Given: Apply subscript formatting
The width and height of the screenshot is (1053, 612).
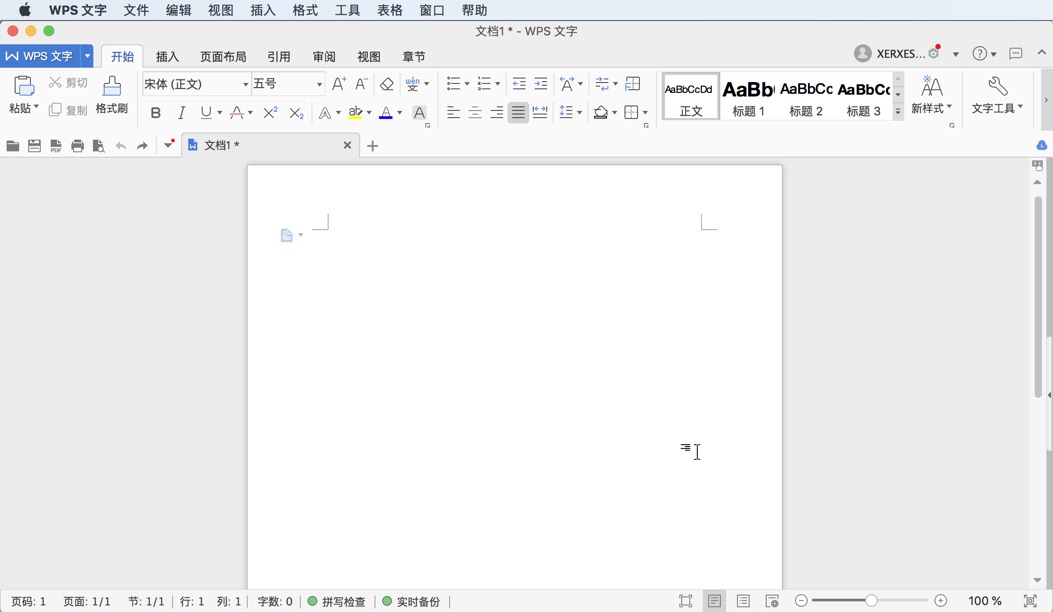Looking at the screenshot, I should pyautogui.click(x=295, y=112).
